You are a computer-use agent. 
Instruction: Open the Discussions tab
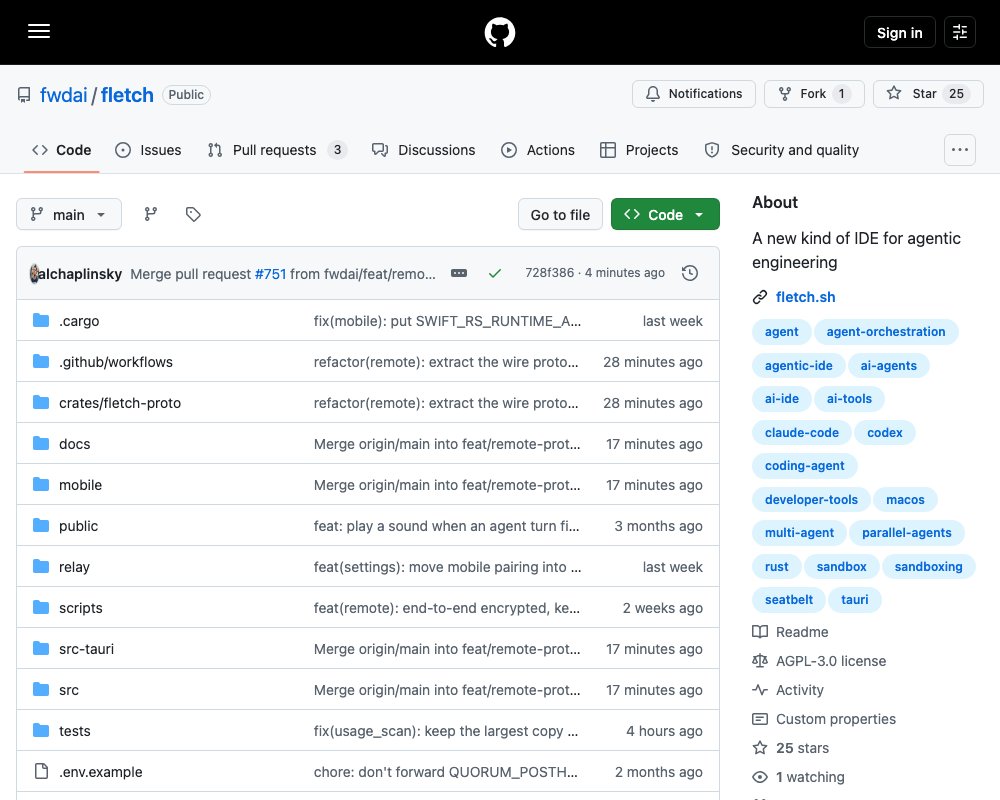[423, 150]
